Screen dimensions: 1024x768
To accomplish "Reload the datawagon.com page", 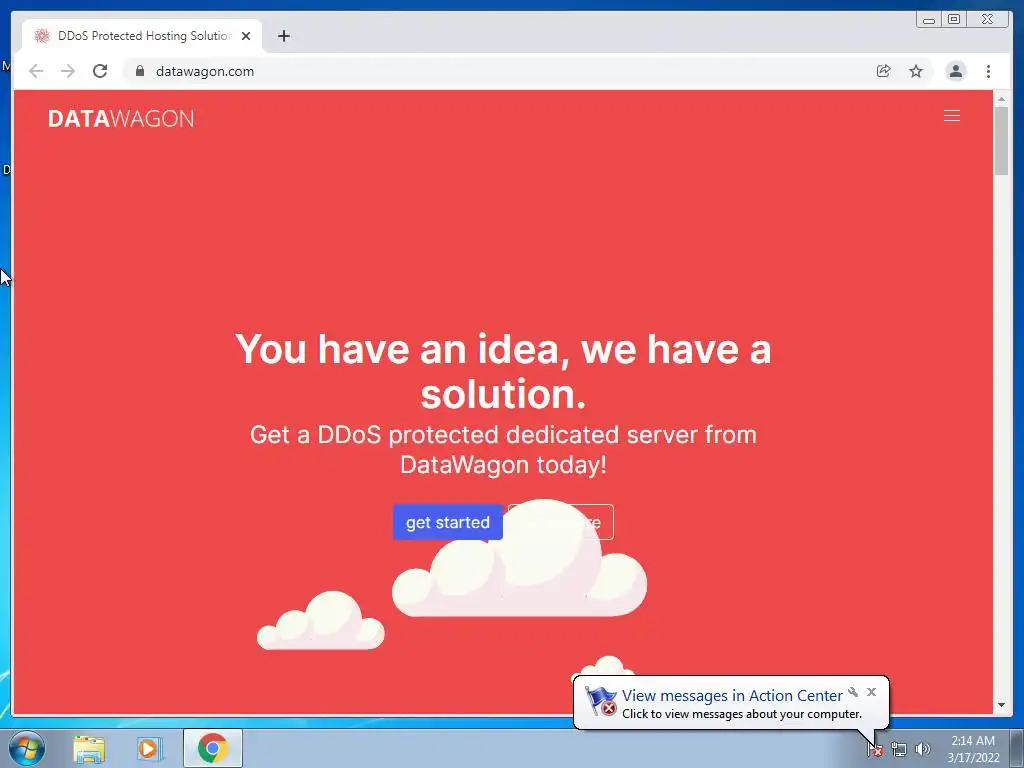I will (x=100, y=71).
